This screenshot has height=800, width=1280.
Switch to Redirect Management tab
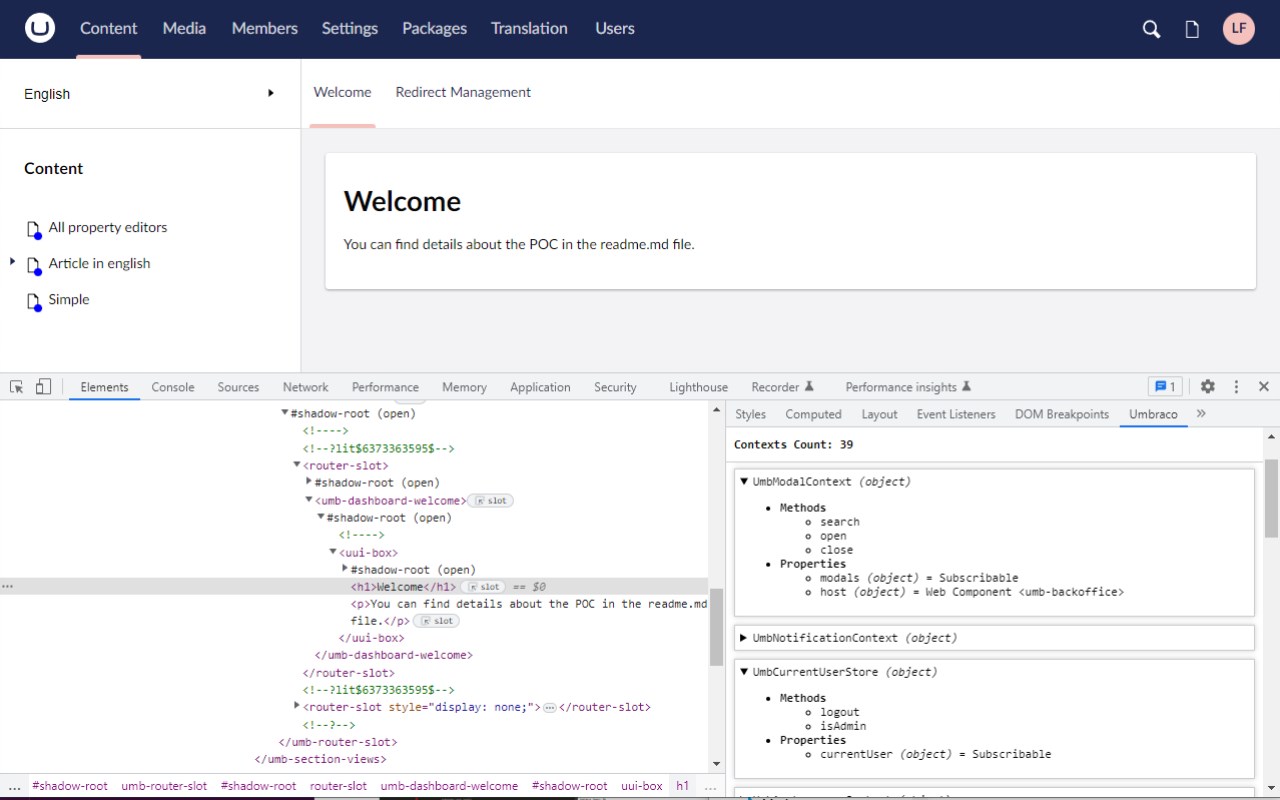pyautogui.click(x=463, y=92)
